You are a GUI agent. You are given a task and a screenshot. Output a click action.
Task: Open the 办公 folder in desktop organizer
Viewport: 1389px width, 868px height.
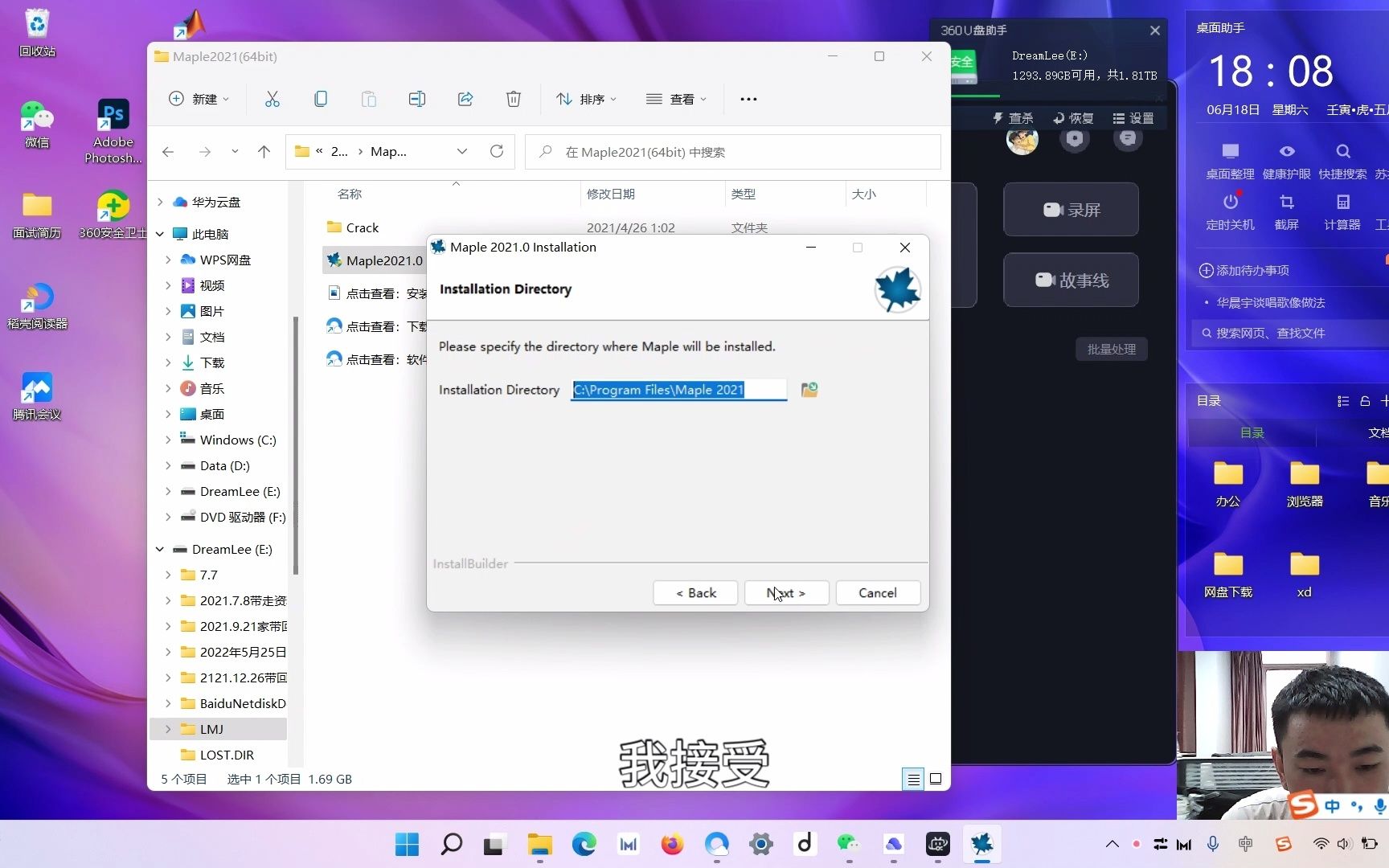pos(1228,484)
